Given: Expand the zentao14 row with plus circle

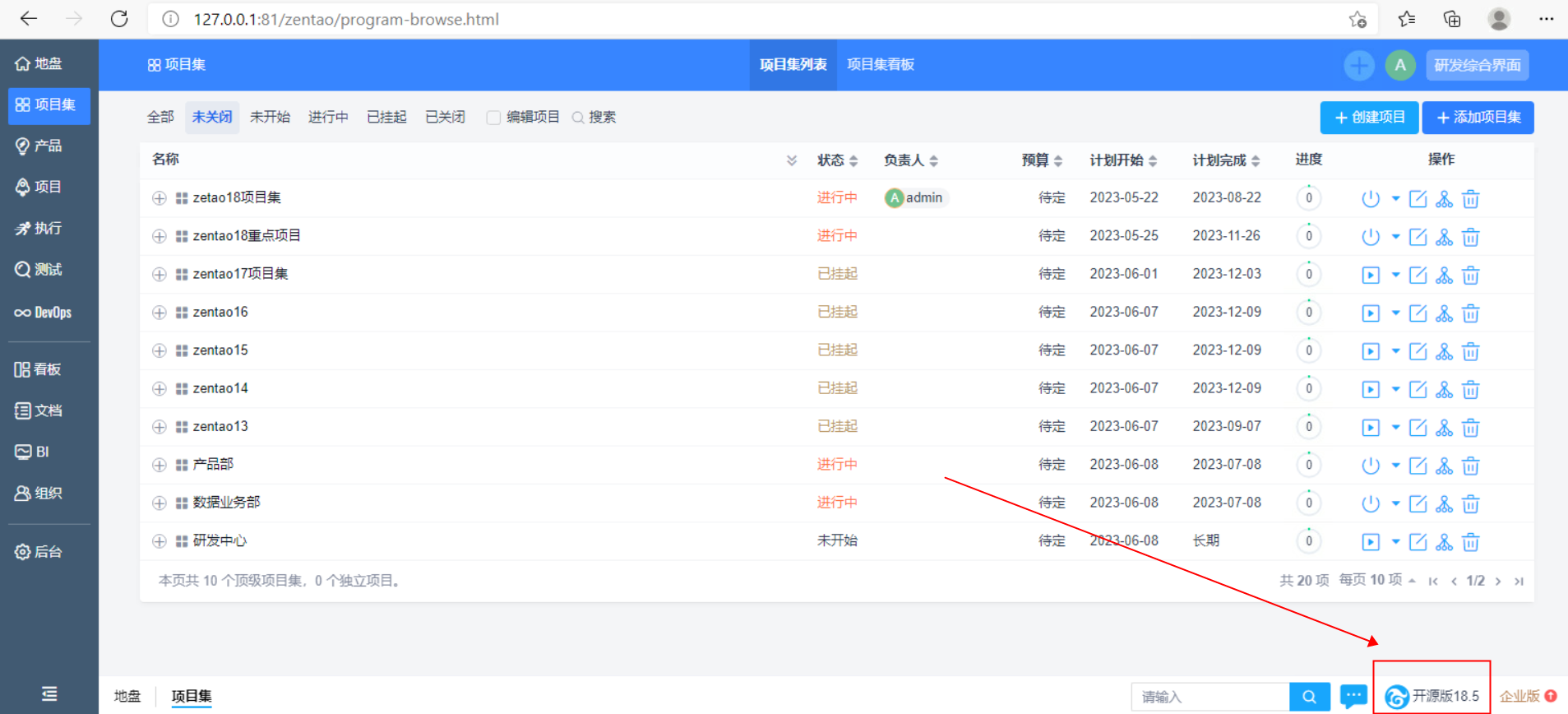Looking at the screenshot, I should tap(160, 389).
